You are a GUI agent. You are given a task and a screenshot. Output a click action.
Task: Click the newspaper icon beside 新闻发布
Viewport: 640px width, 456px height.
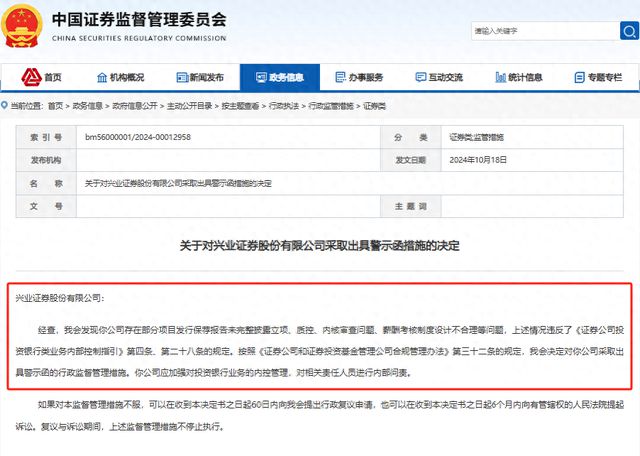click(182, 77)
